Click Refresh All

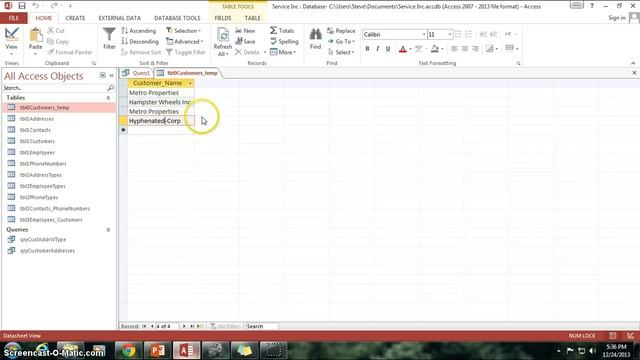(222, 42)
